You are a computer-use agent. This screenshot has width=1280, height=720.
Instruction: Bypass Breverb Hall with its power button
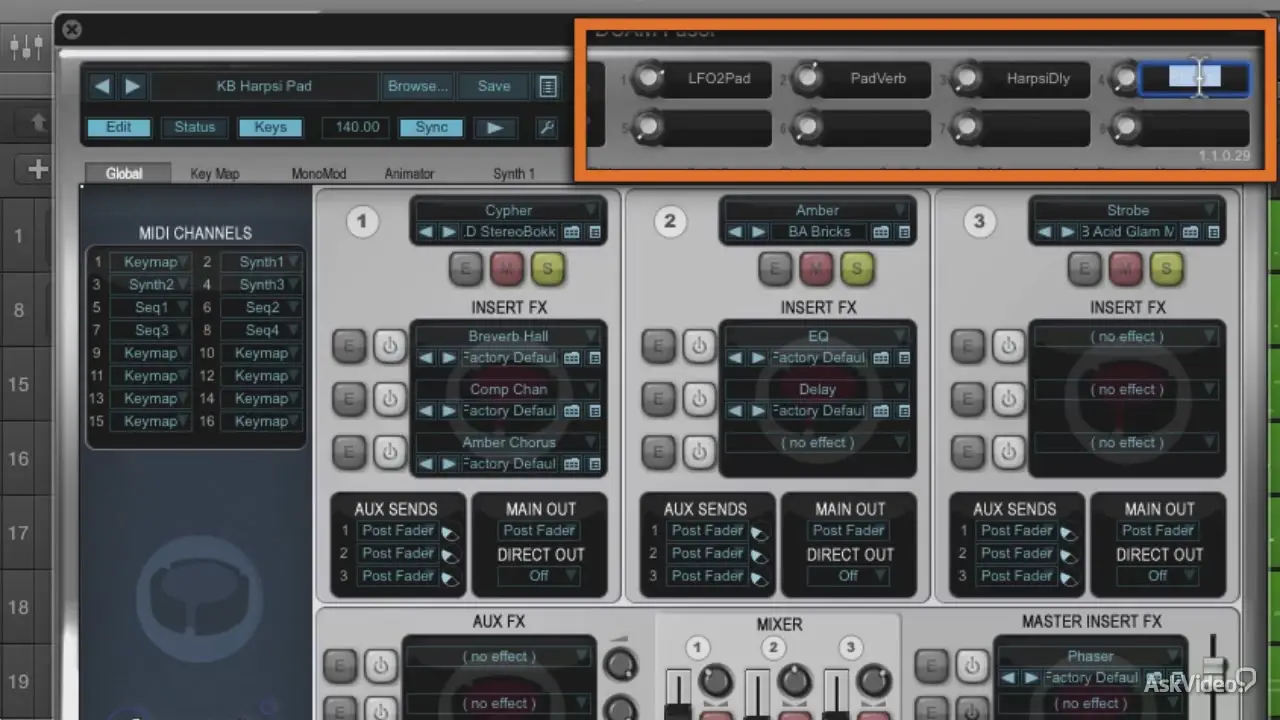(x=390, y=347)
